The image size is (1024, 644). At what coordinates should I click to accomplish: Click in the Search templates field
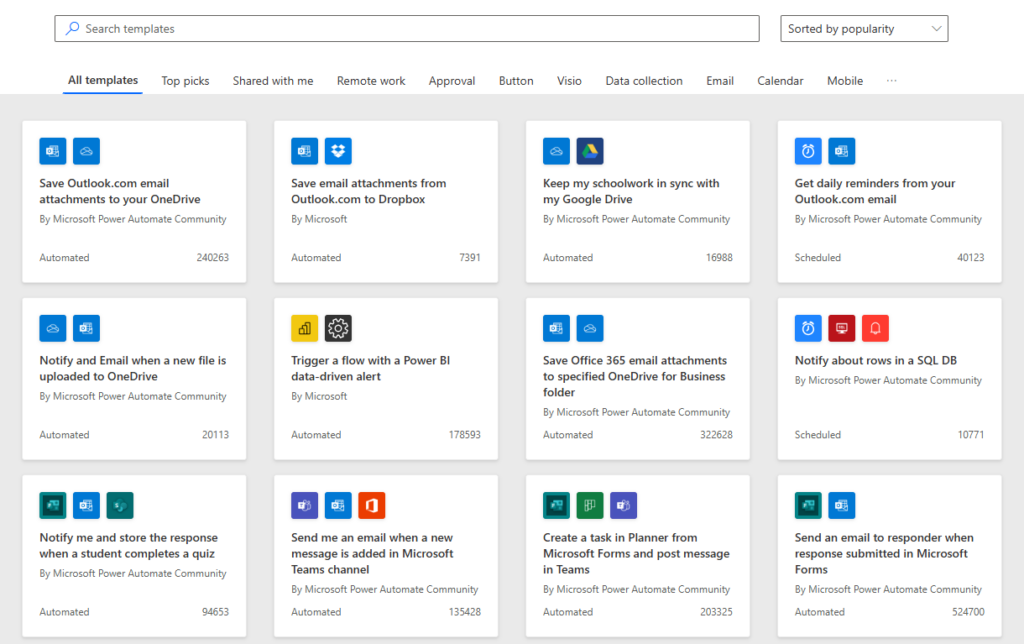coord(407,29)
